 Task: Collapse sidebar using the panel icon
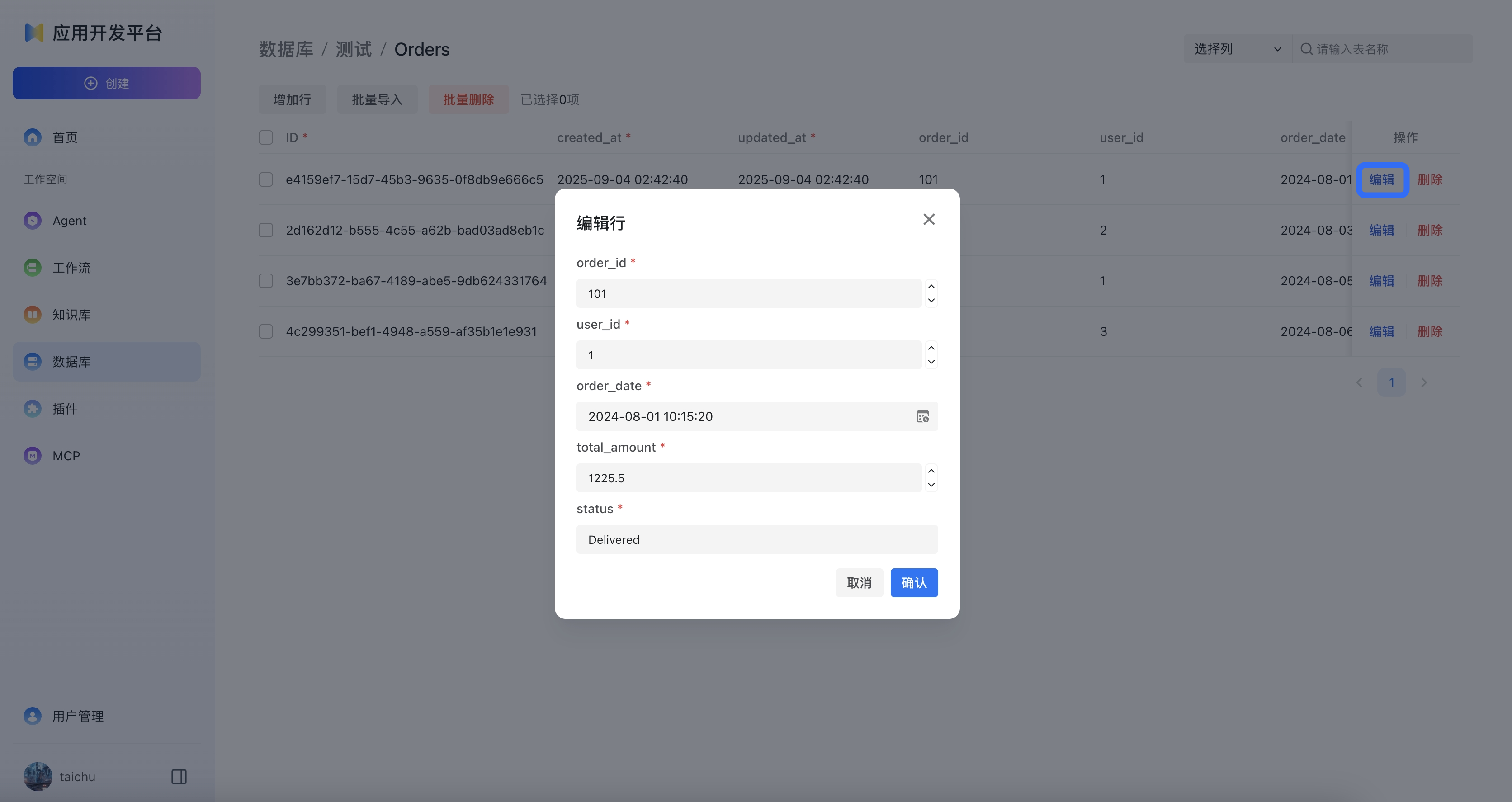pyautogui.click(x=179, y=777)
